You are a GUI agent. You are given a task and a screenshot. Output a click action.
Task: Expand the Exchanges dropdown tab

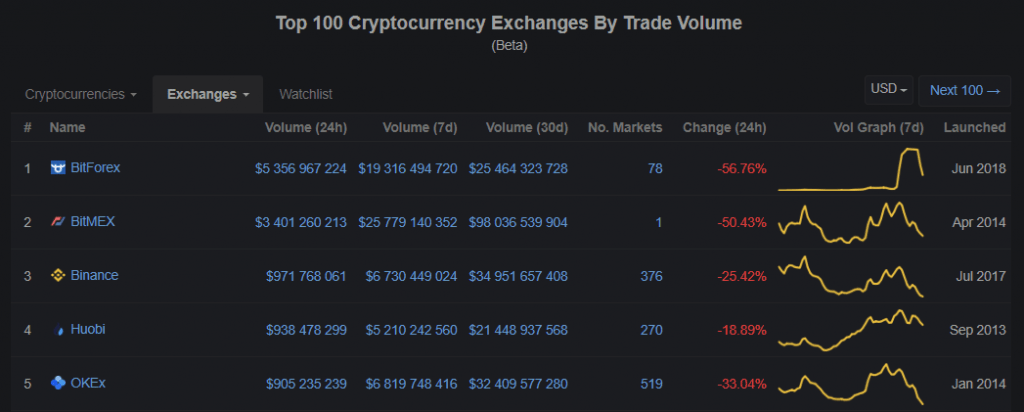(x=208, y=94)
